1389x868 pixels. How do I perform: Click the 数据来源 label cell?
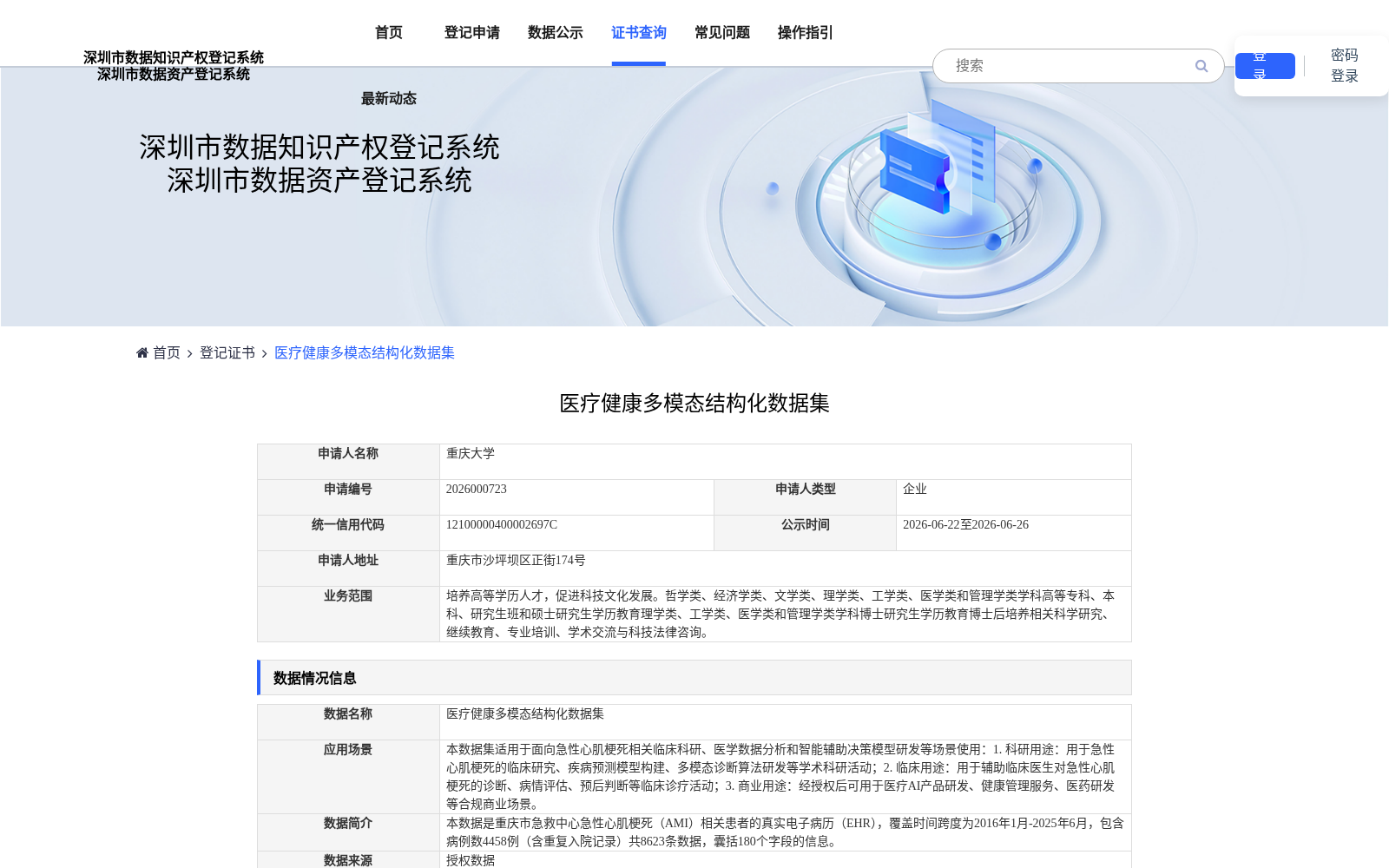coord(348,860)
